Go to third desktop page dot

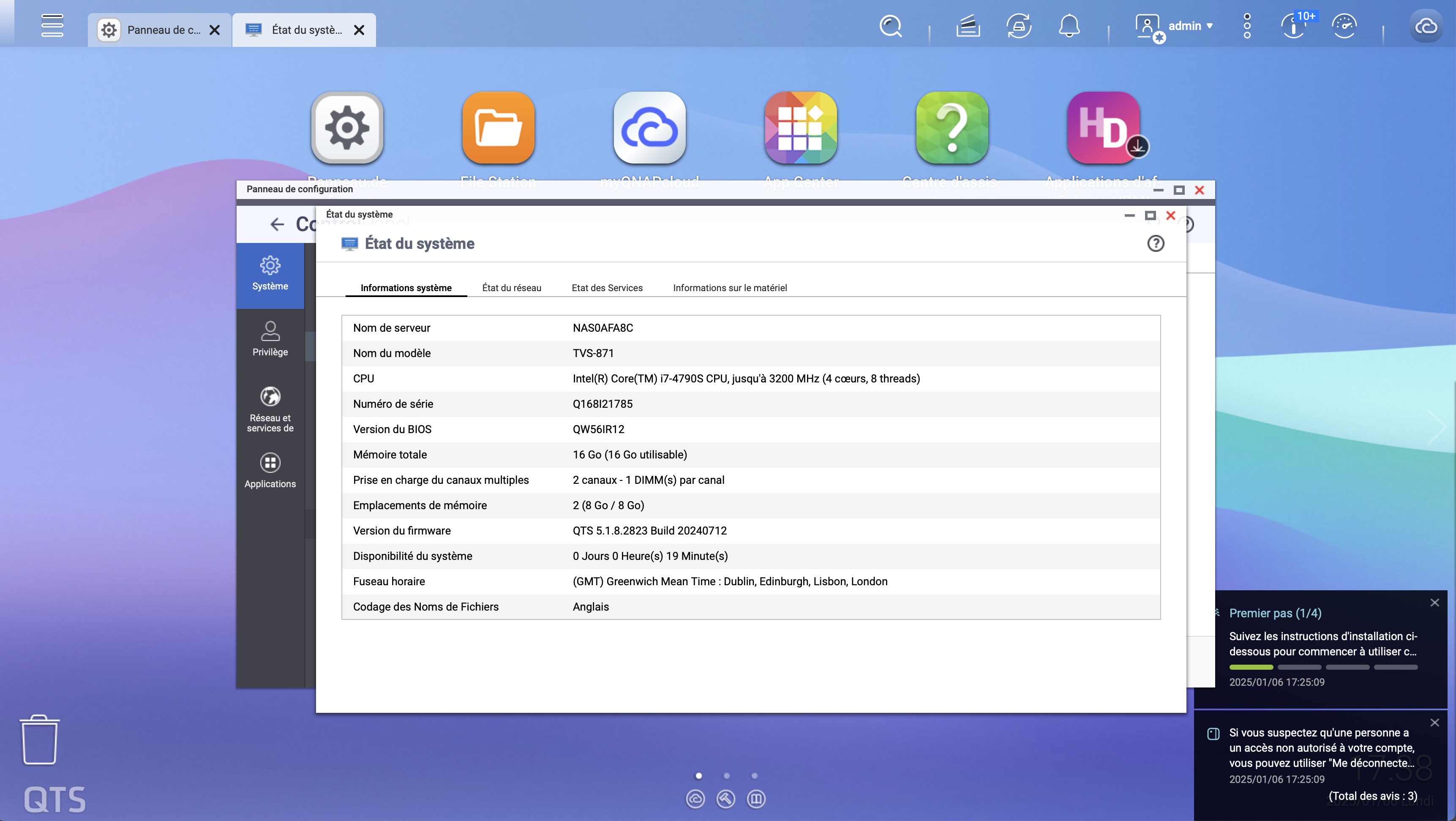754,776
